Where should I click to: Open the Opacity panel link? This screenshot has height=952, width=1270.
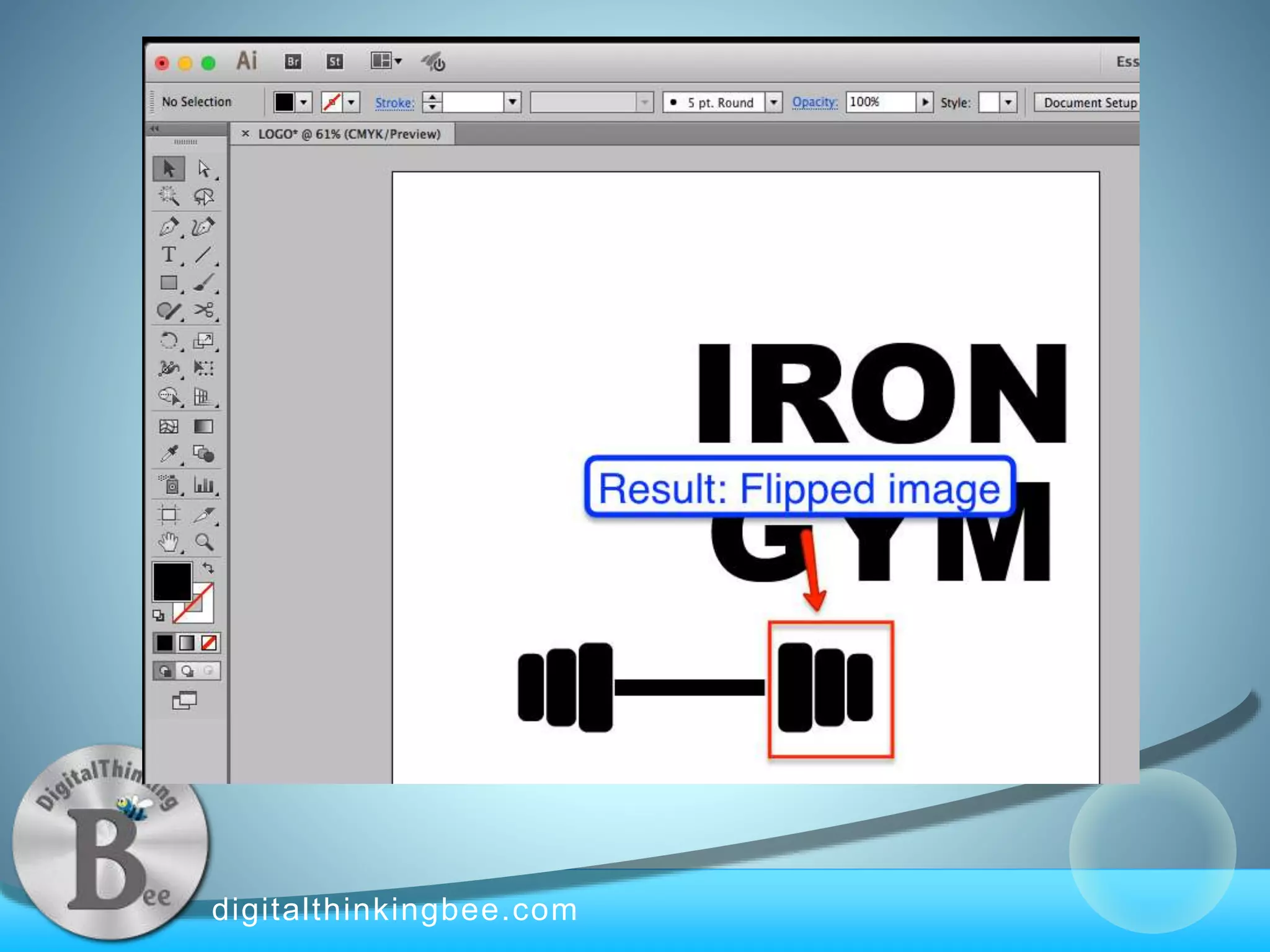coord(814,102)
